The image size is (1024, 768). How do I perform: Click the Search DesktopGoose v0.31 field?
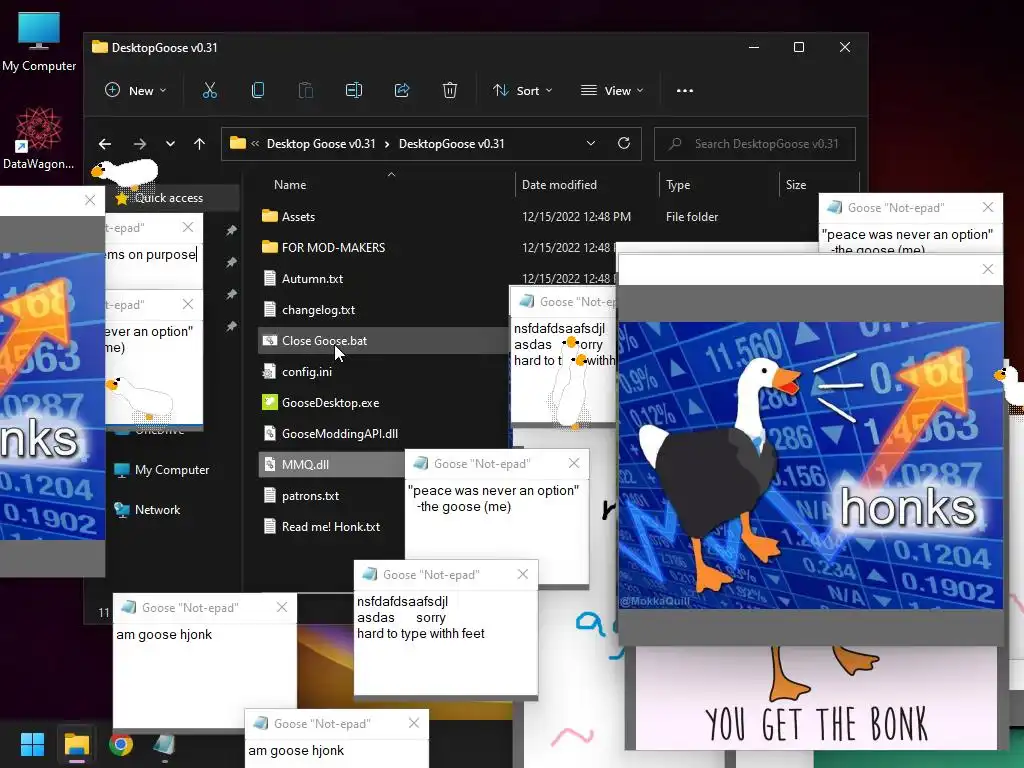[x=755, y=144]
